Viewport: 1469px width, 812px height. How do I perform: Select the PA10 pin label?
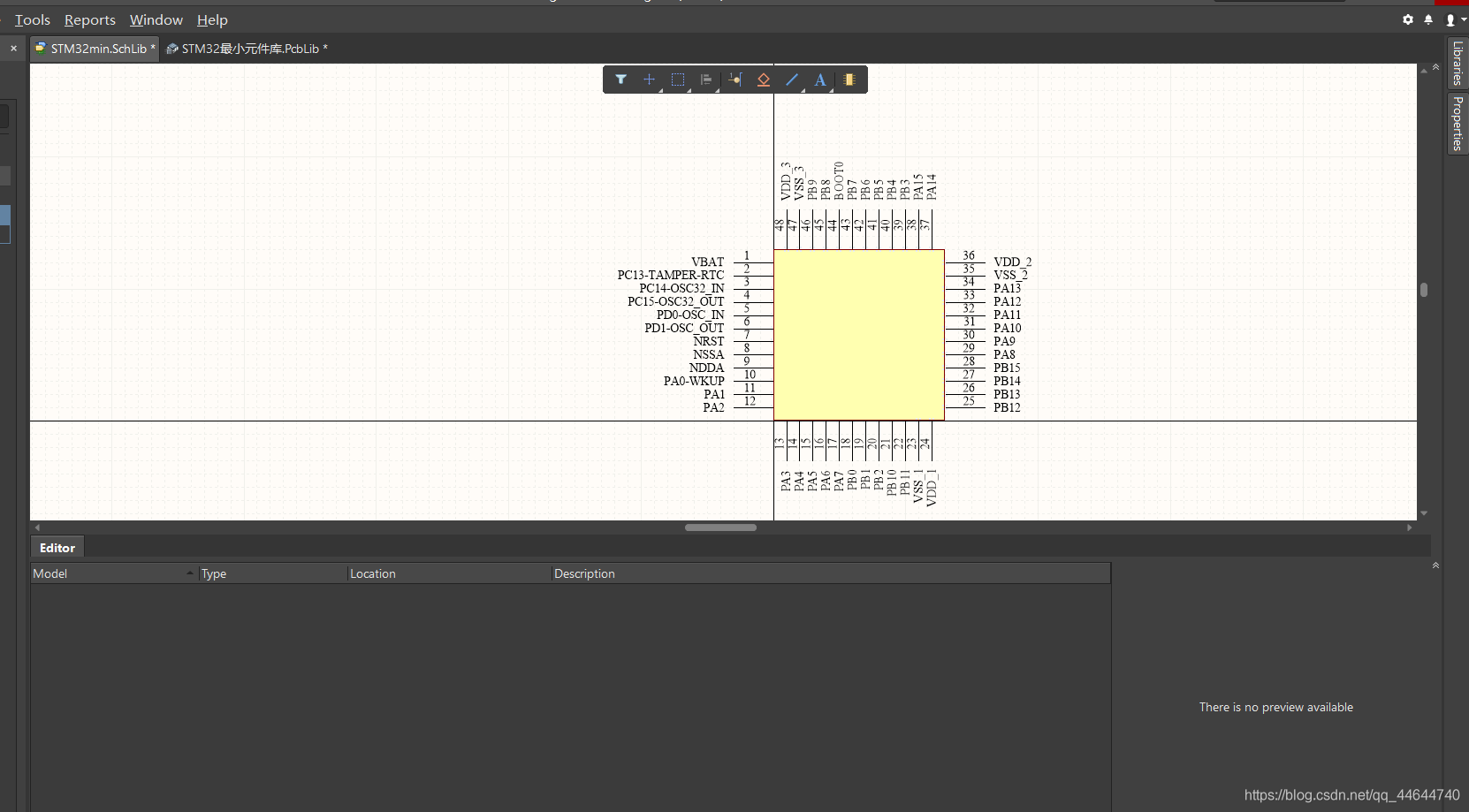(1008, 329)
